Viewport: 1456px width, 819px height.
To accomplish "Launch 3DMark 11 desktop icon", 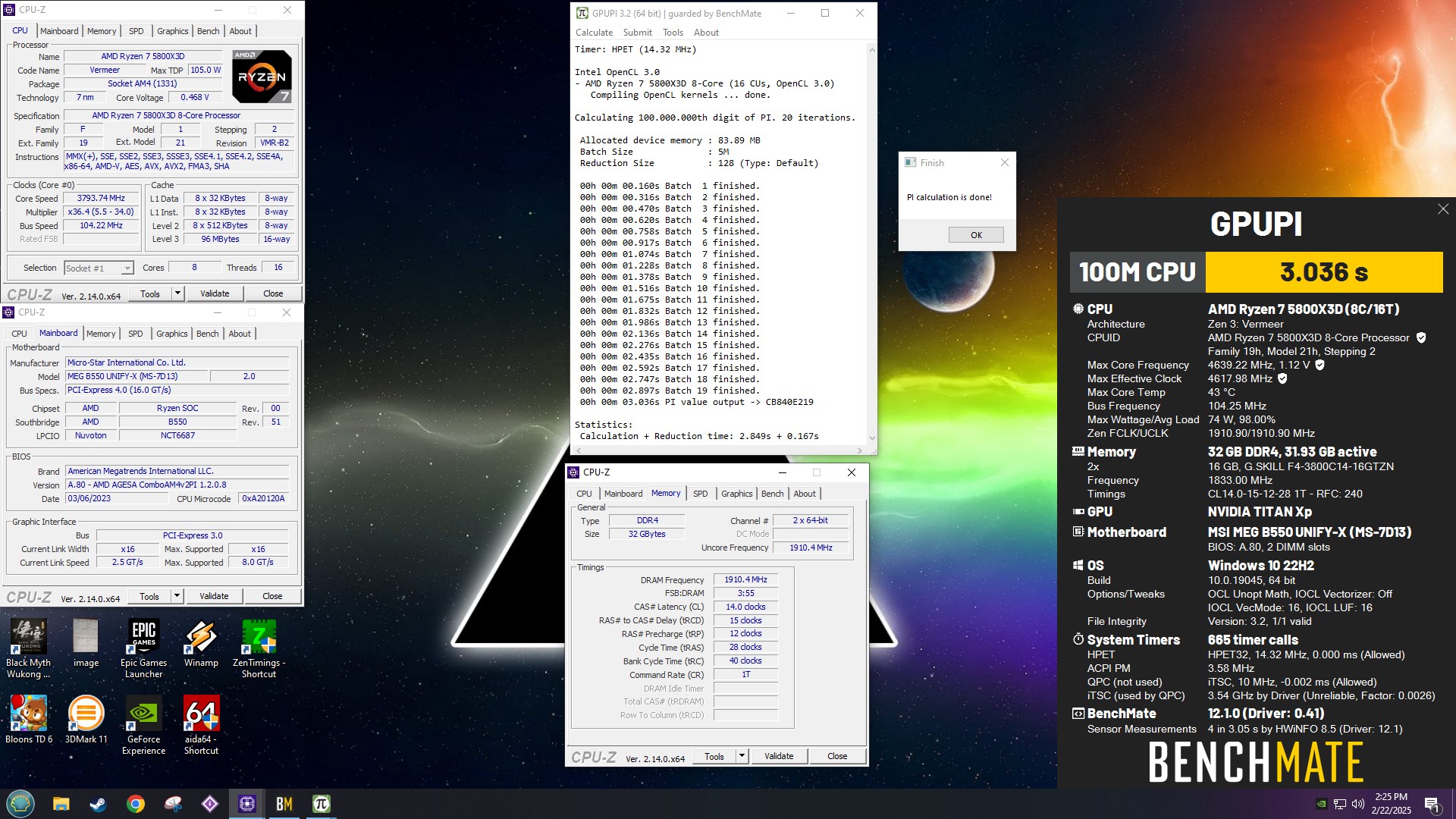I will [86, 719].
